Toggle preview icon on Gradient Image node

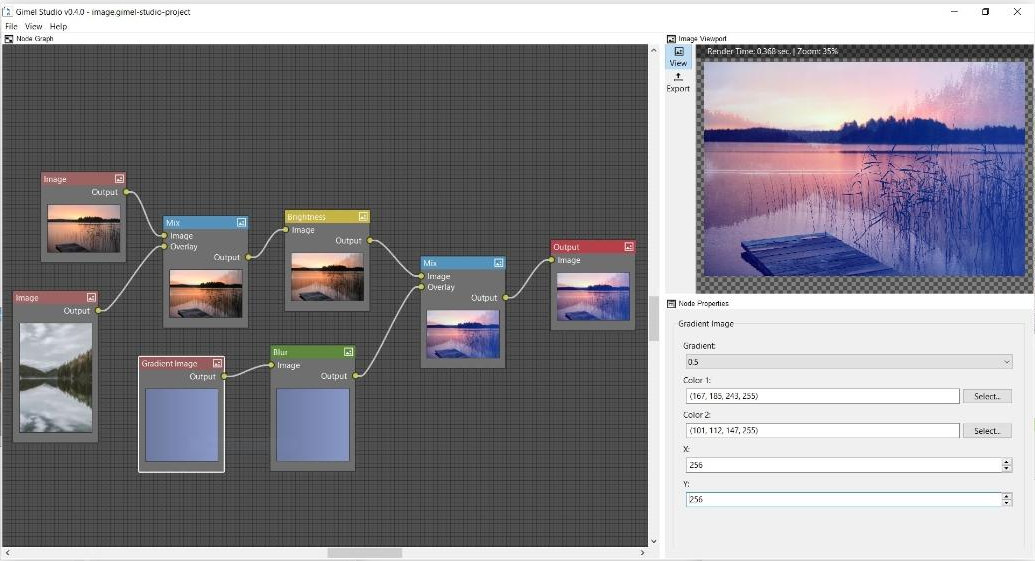(217, 364)
